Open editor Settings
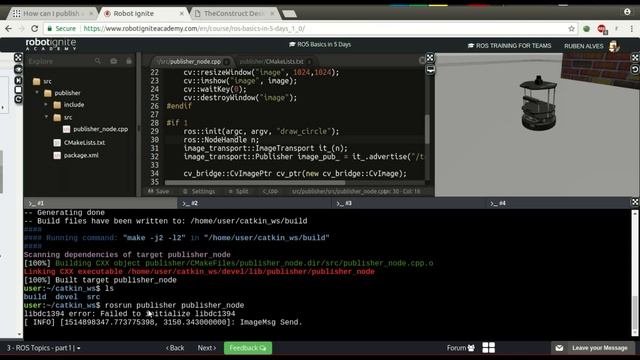 pos(199,191)
